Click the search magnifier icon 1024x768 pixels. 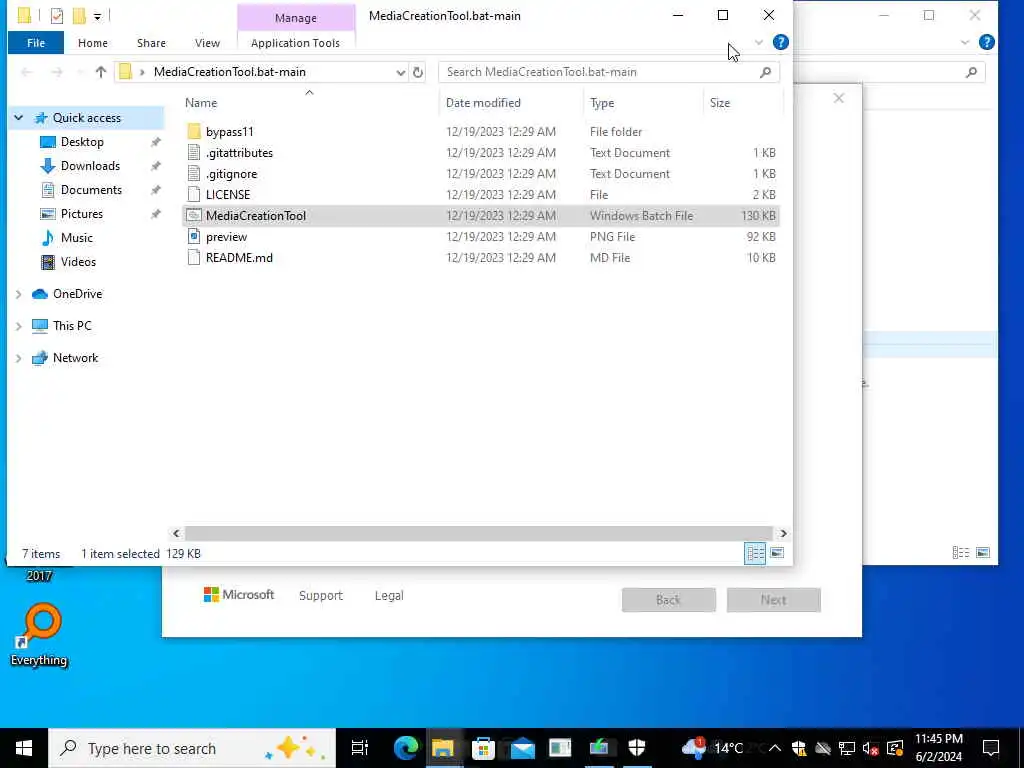(x=765, y=72)
